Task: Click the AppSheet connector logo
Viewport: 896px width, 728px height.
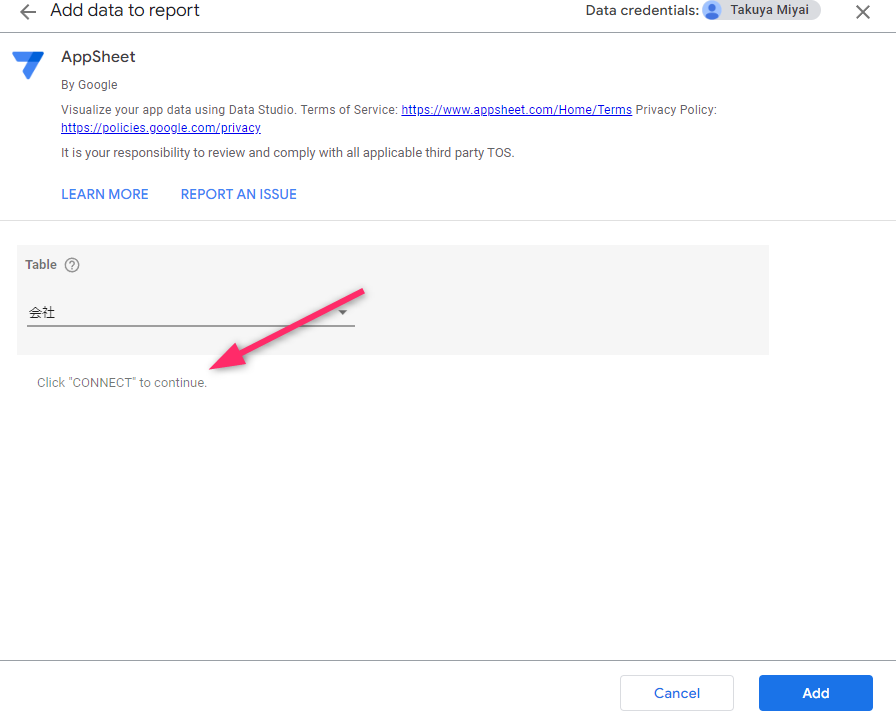Action: (28, 64)
